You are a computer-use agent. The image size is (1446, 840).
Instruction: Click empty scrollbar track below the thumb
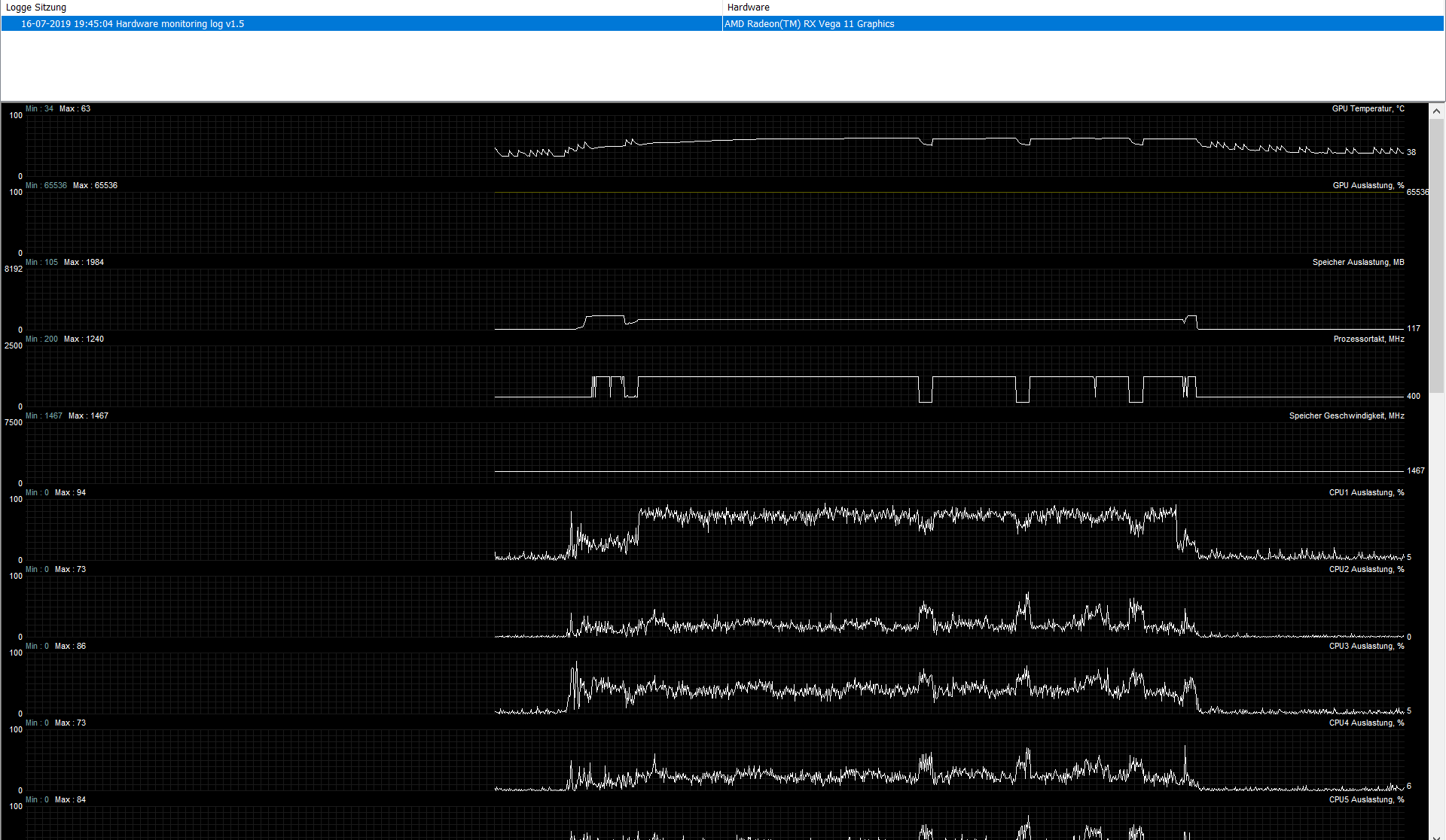click(x=1436, y=602)
